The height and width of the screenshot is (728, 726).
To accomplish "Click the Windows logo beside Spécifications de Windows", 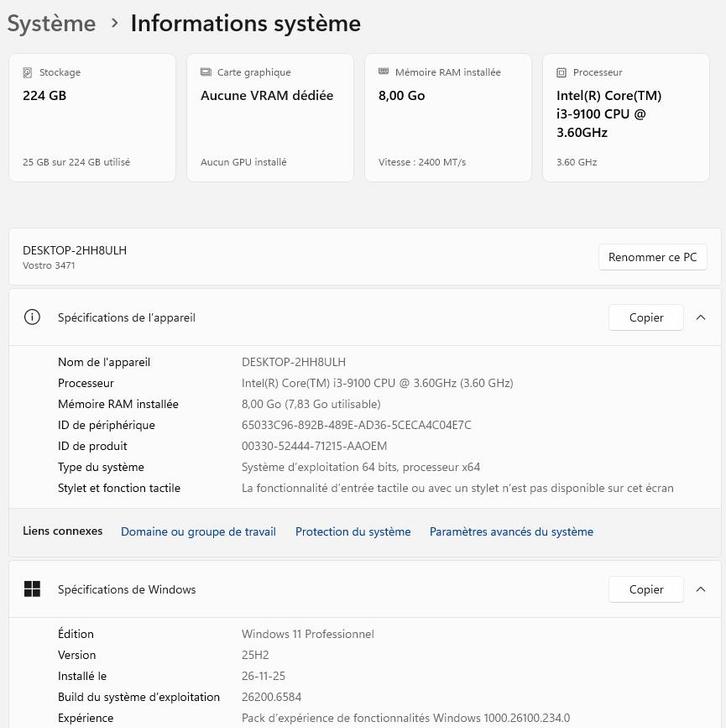I will [x=32, y=589].
